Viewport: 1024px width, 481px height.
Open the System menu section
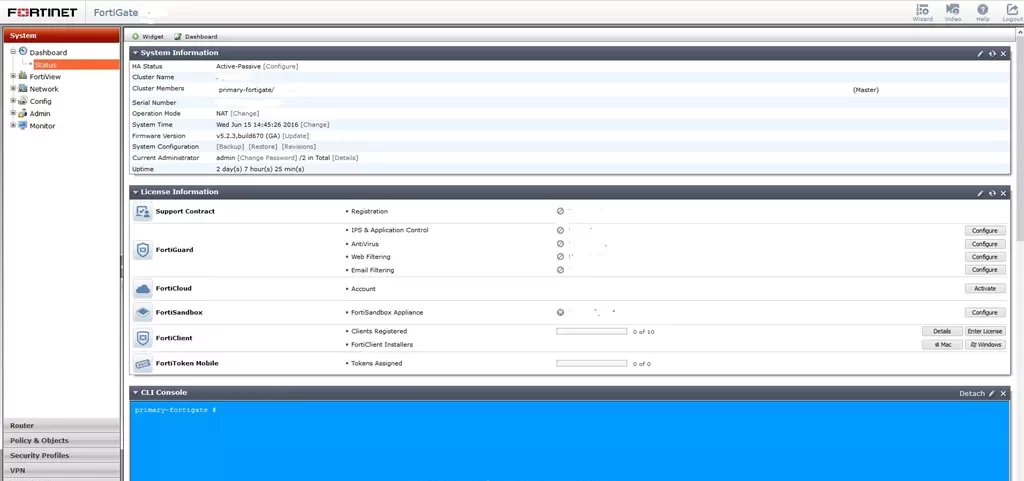tap(61, 36)
